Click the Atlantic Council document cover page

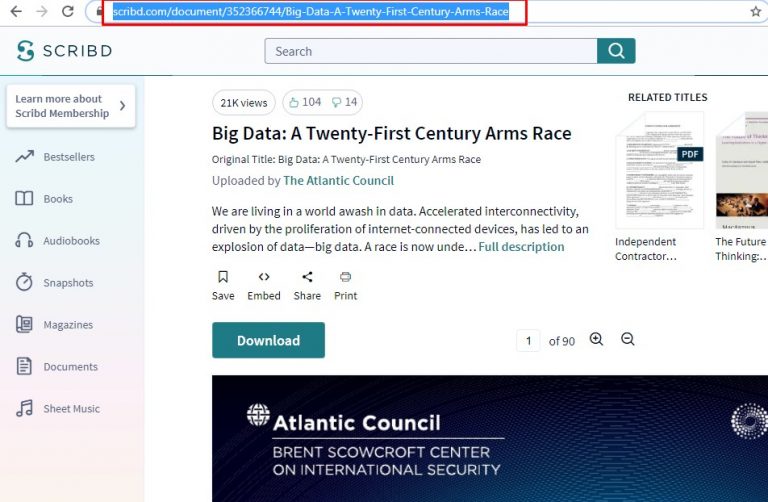coord(490,439)
